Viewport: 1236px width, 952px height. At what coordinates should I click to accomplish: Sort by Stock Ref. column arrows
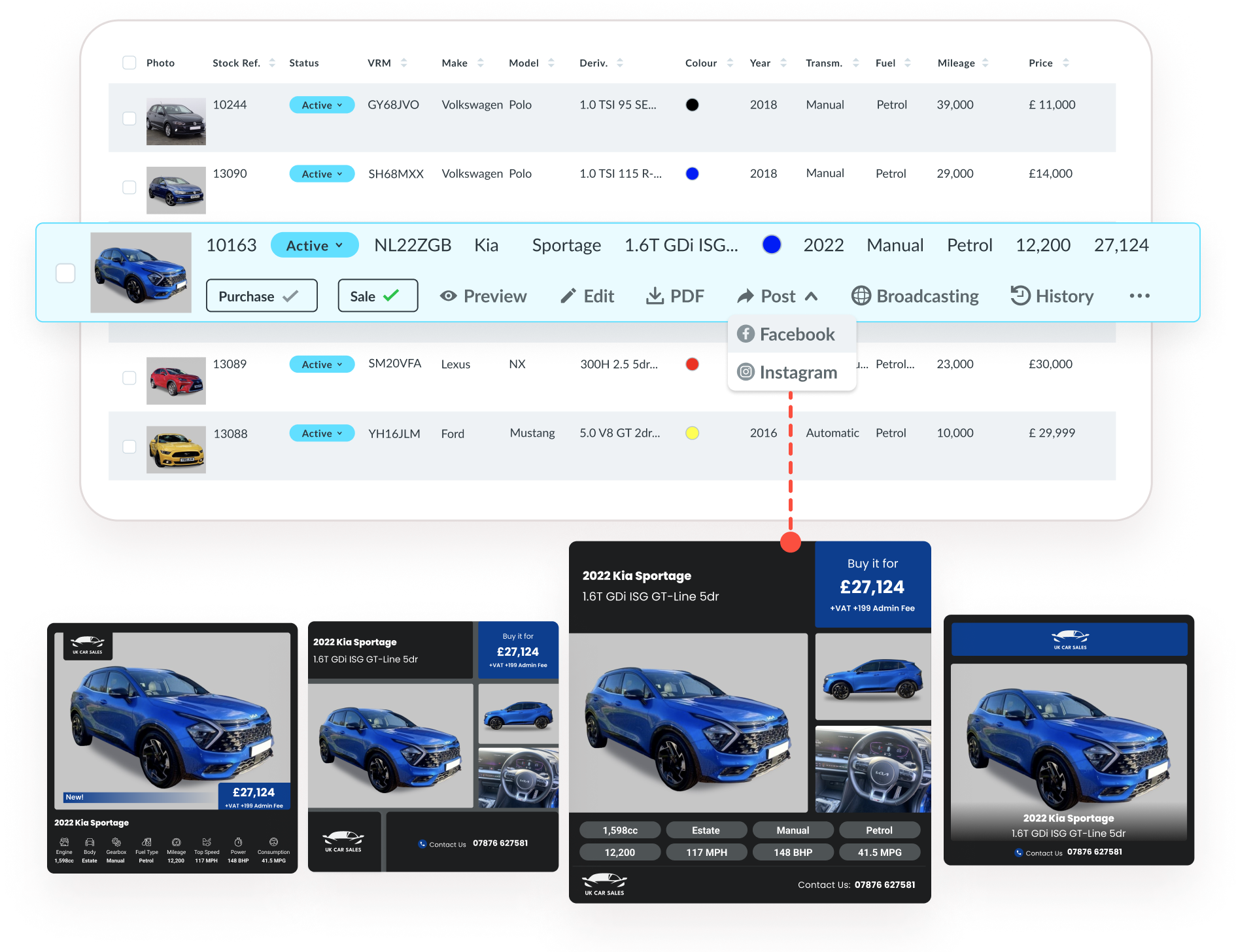click(x=272, y=63)
